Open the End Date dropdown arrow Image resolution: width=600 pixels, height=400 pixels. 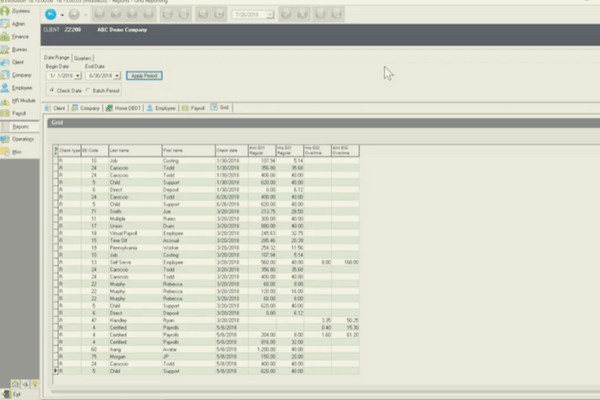[117, 76]
